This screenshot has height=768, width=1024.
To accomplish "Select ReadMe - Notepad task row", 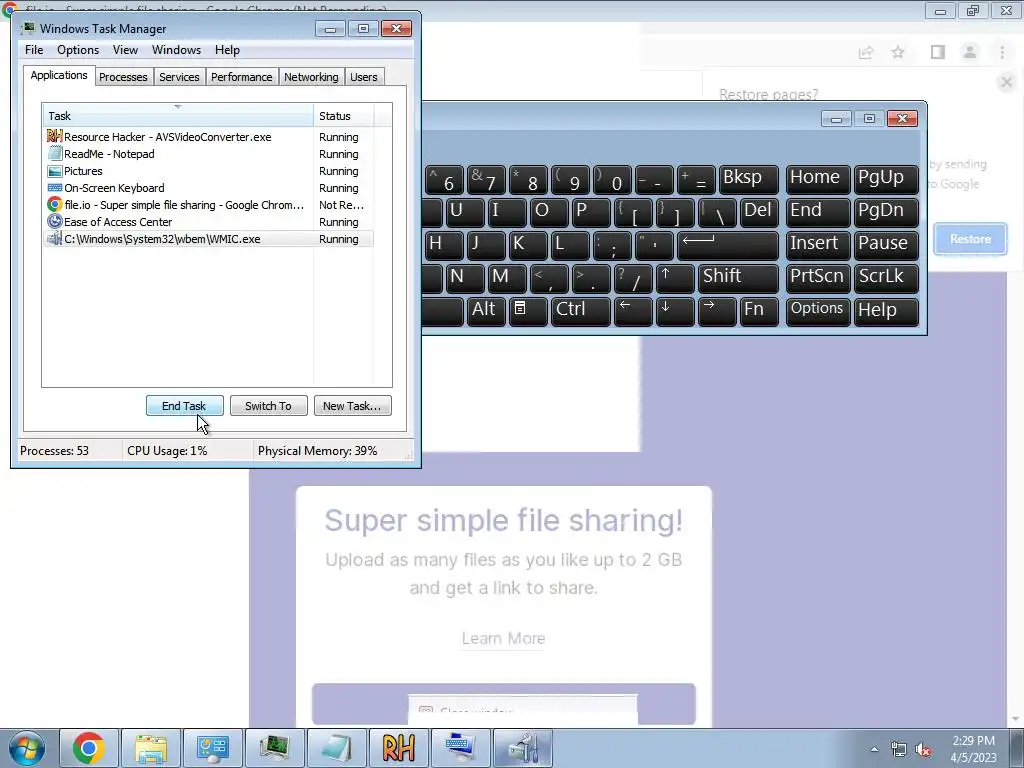I will [x=208, y=154].
